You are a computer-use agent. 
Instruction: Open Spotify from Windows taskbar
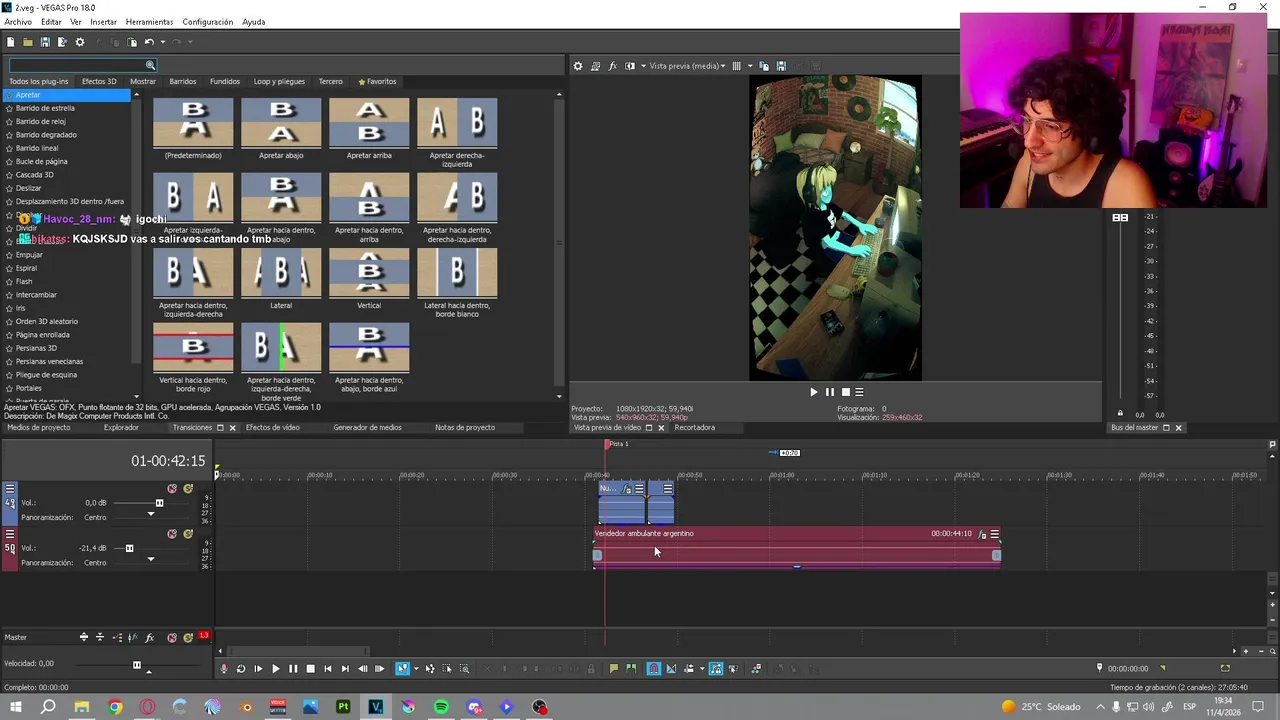441,707
